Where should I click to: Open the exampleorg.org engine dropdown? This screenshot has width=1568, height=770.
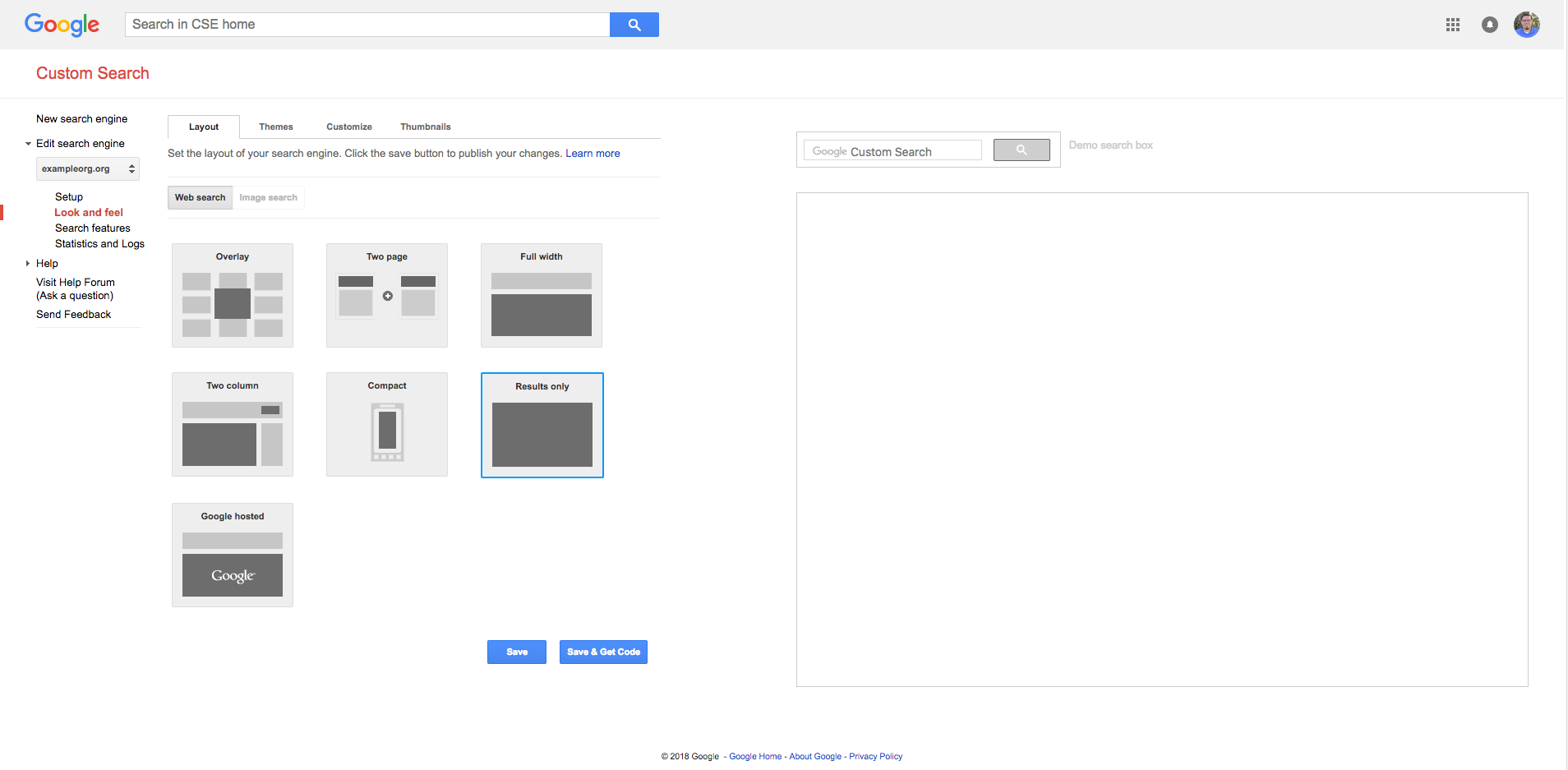pos(88,168)
